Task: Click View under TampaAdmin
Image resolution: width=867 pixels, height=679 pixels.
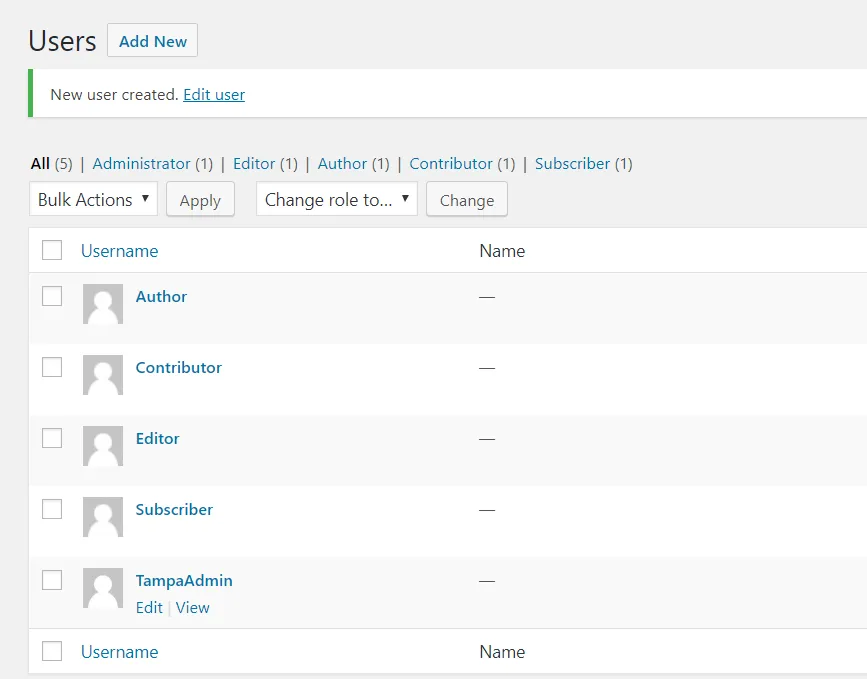Action: click(x=192, y=608)
